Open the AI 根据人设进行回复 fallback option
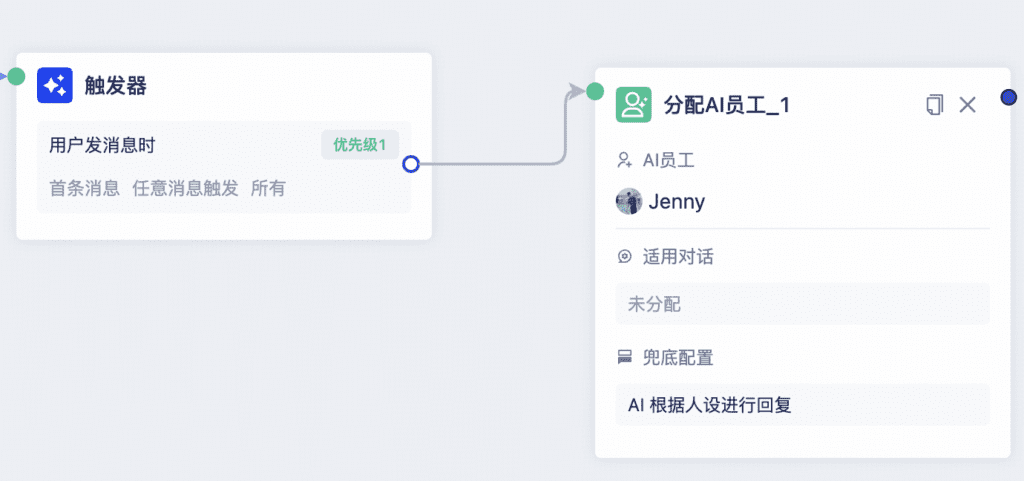The width and height of the screenshot is (1024, 481). click(803, 405)
